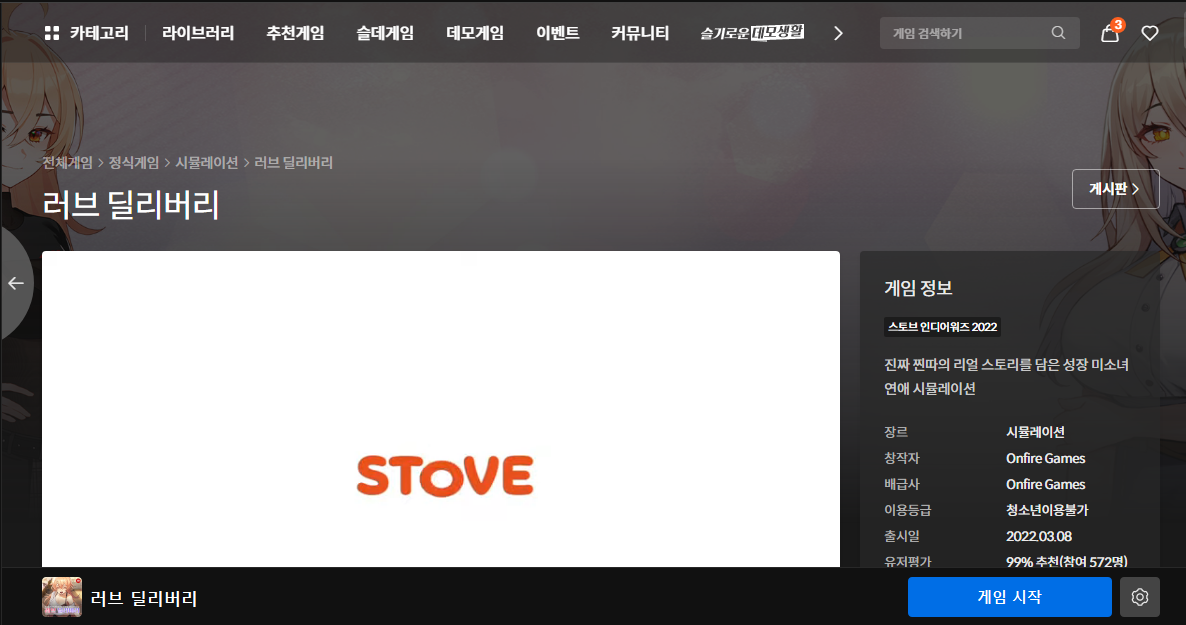Image resolution: width=1186 pixels, height=625 pixels.
Task: Go back with left arrow button
Action: pos(16,283)
